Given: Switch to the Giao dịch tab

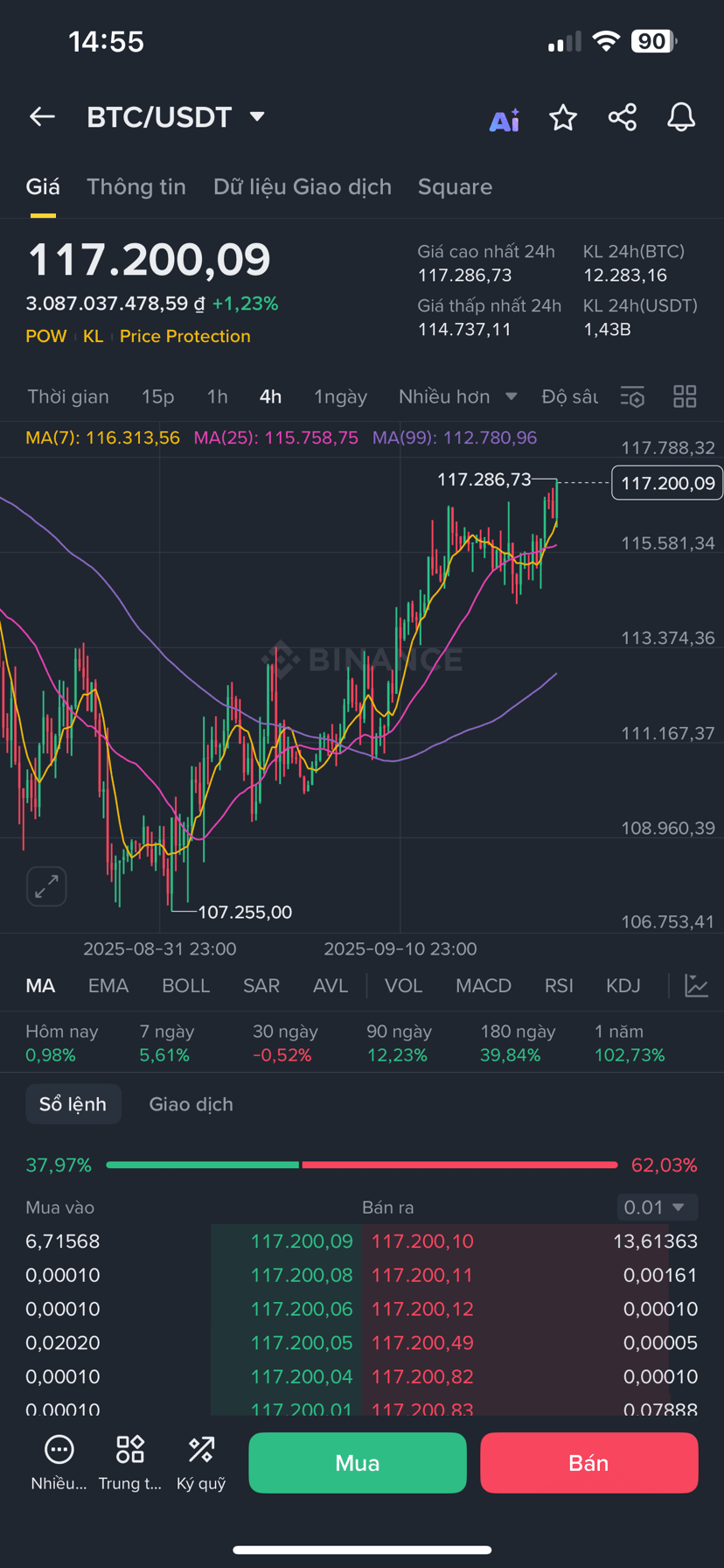Looking at the screenshot, I should pyautogui.click(x=191, y=1104).
